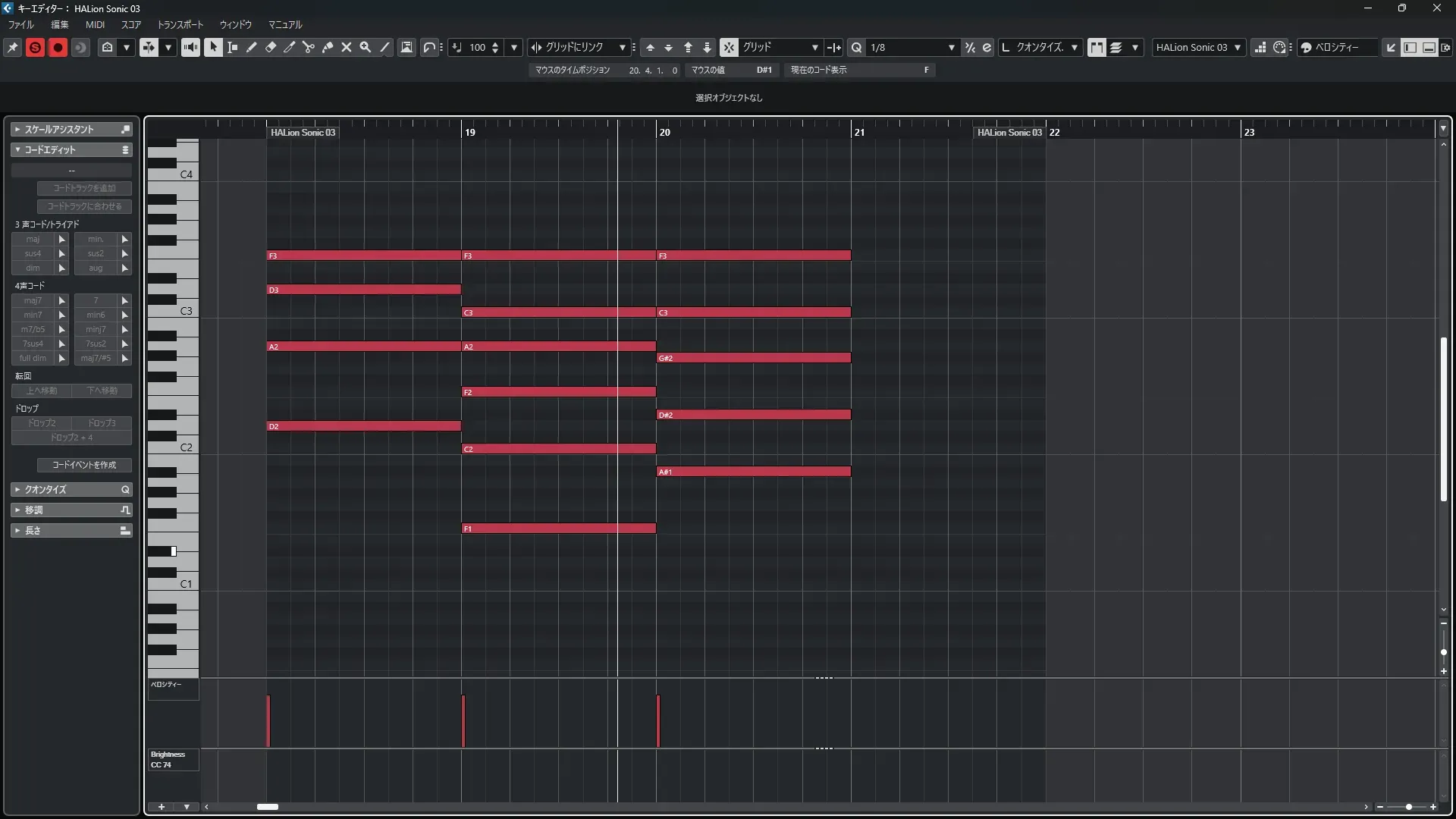Select the Split scissors tool
This screenshot has height=819, width=1456.
point(309,47)
